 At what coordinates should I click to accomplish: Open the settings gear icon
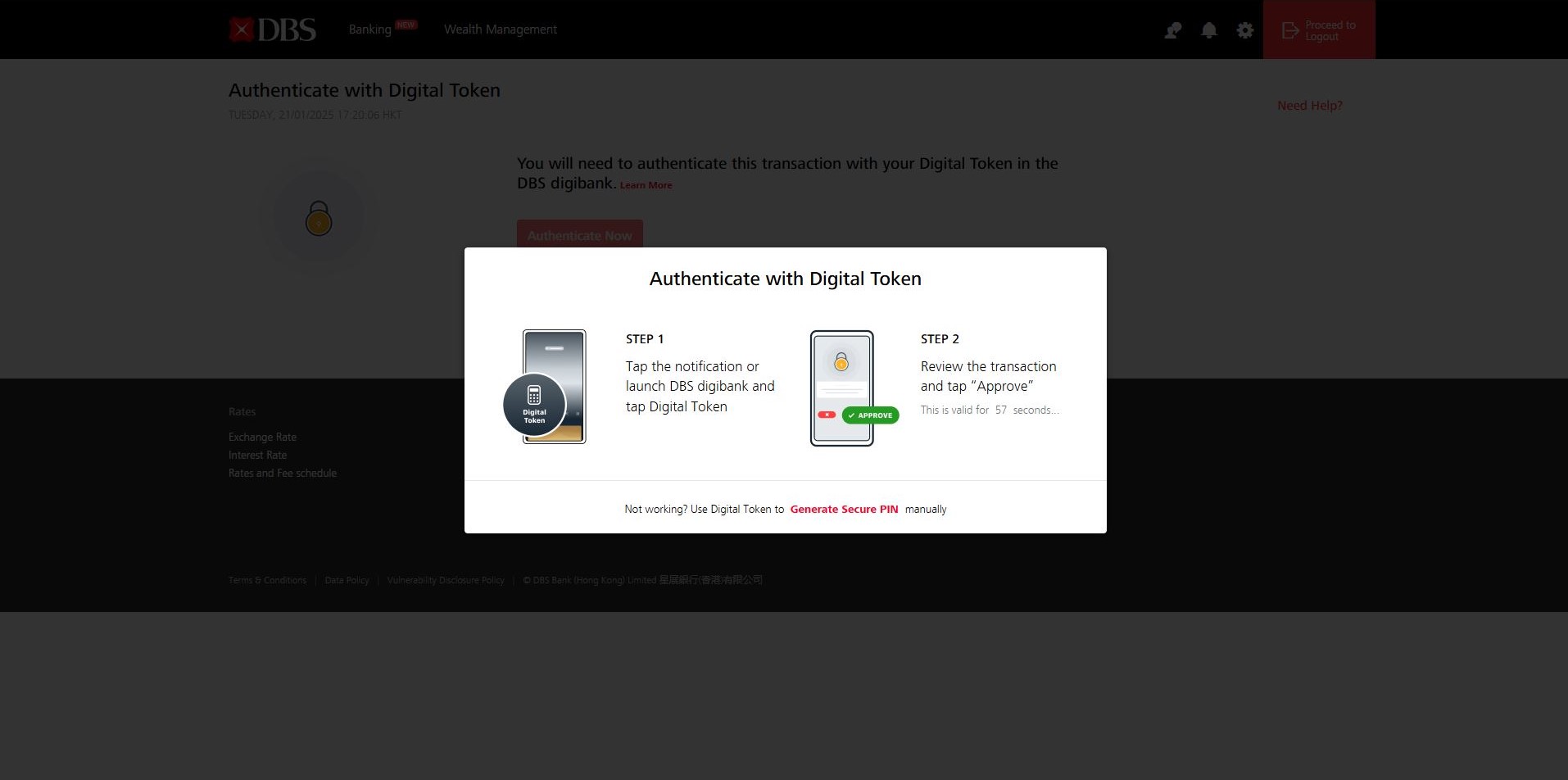[1244, 30]
